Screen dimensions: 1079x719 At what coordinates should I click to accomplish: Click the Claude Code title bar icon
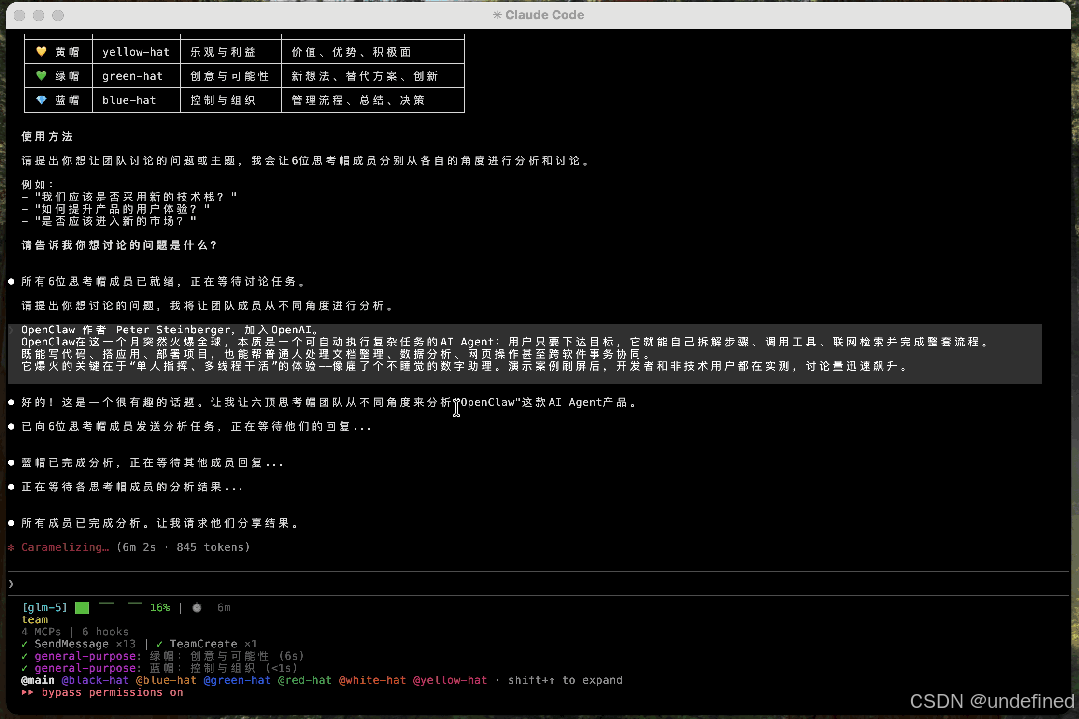click(x=497, y=15)
